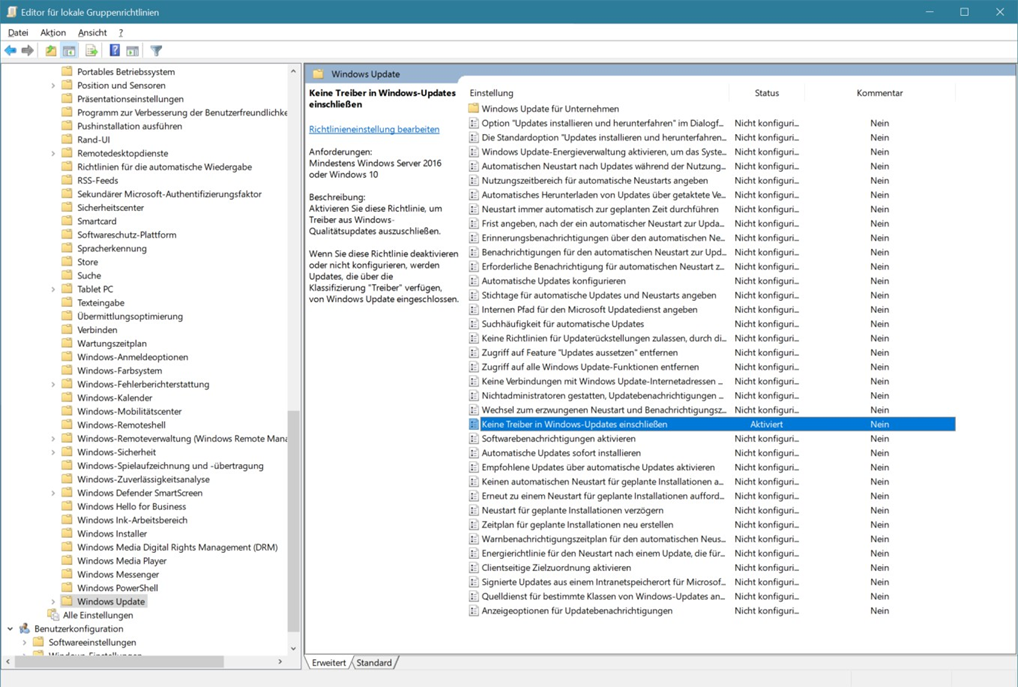This screenshot has width=1018, height=687.
Task: Click the back arrow toolbar icon
Action: click(x=11, y=51)
